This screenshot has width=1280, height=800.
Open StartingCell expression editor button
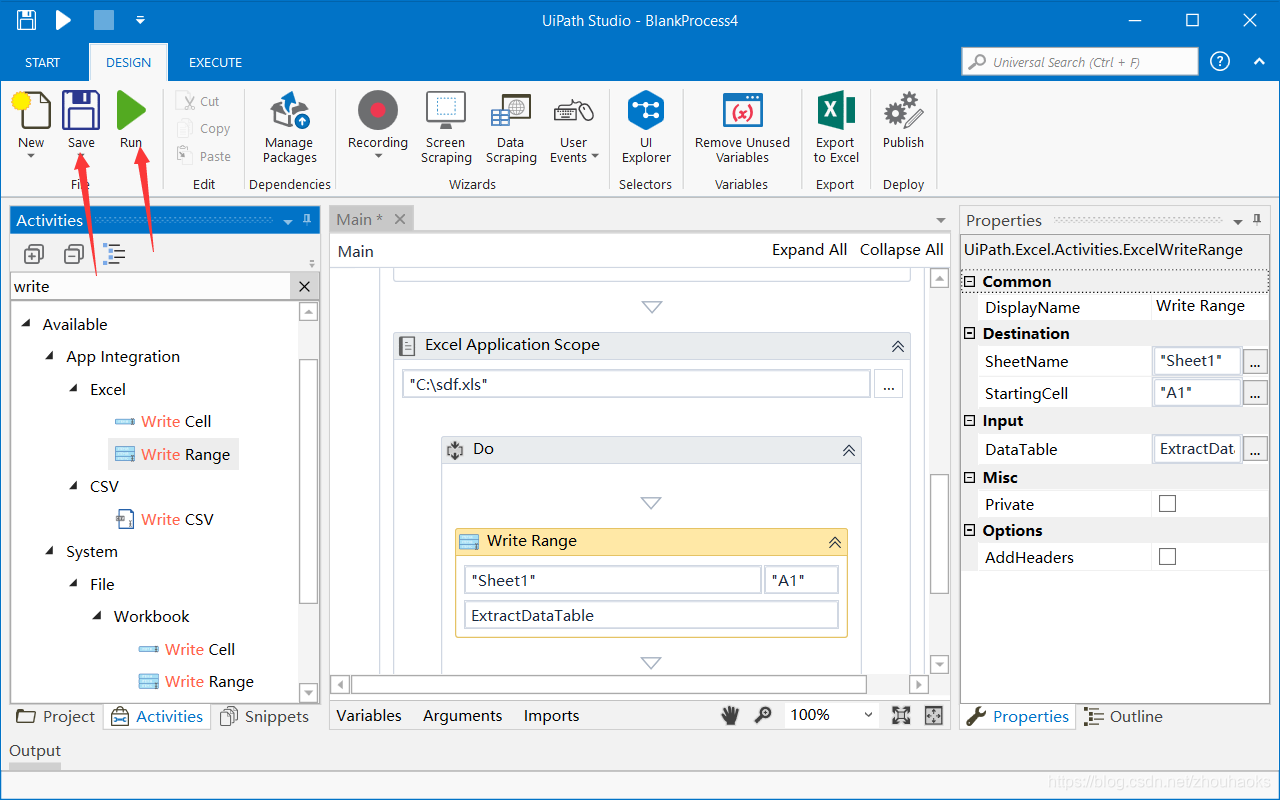click(1255, 393)
